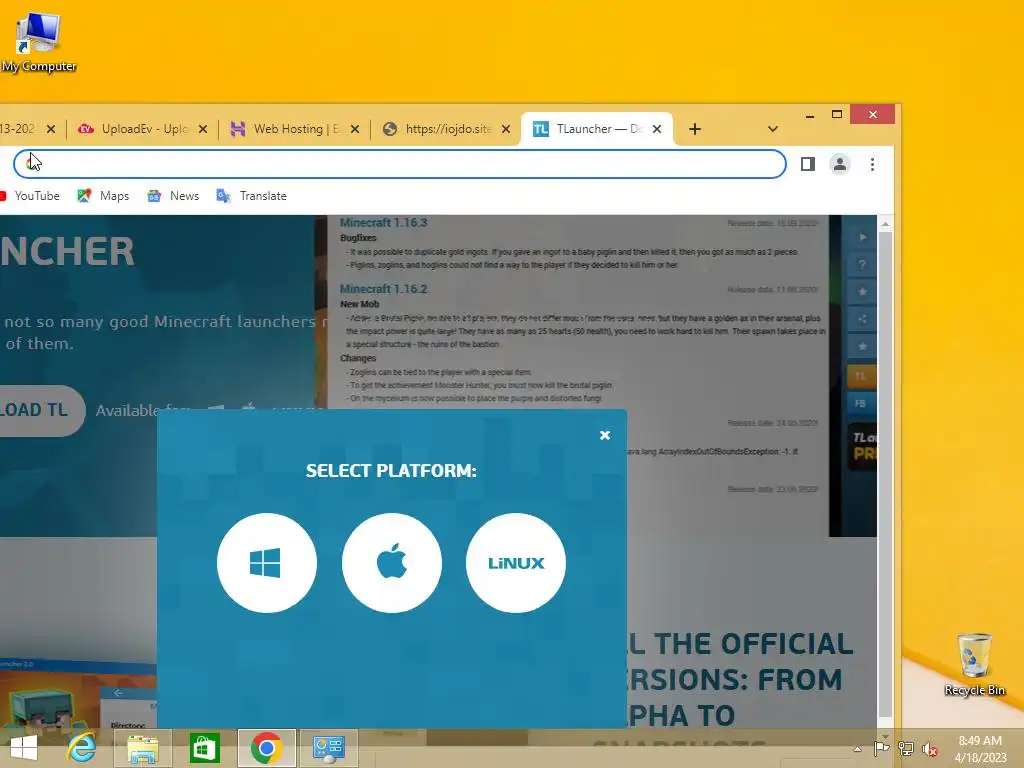Open the Maps bookmark

(103, 196)
